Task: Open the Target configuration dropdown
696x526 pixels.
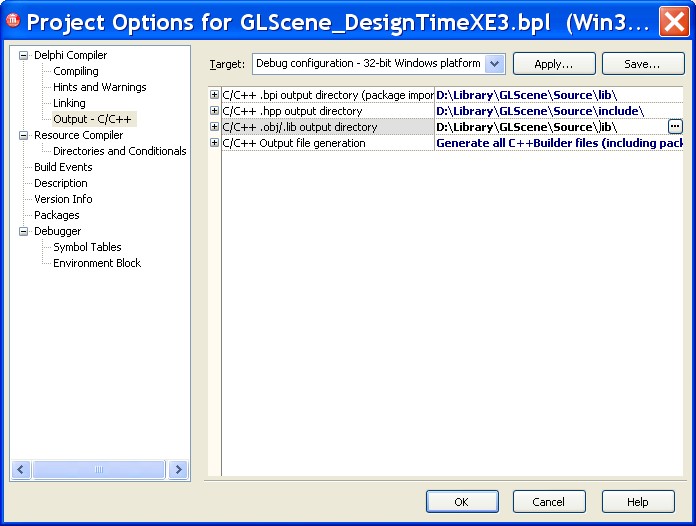Action: (x=494, y=64)
